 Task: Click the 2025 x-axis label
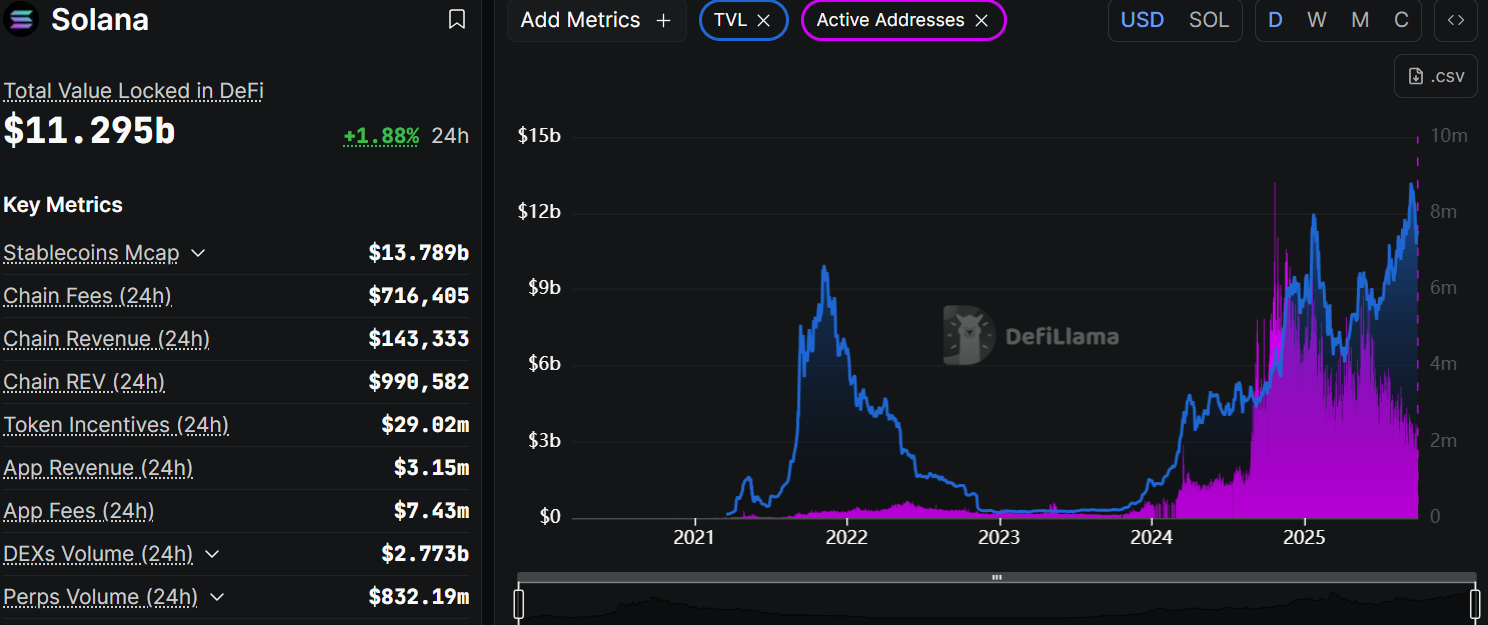(x=1304, y=538)
